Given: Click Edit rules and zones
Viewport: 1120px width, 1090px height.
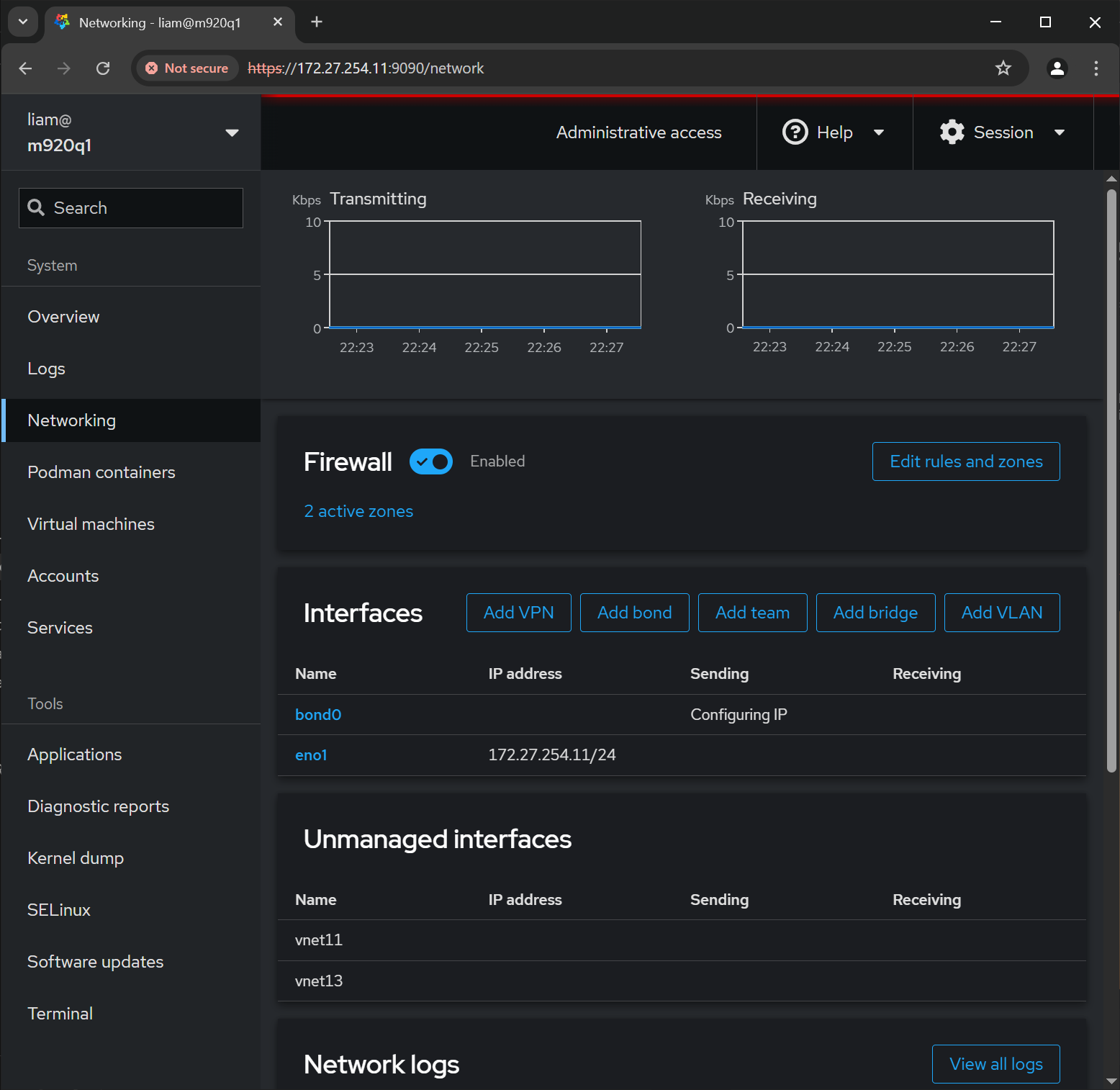Looking at the screenshot, I should (966, 461).
